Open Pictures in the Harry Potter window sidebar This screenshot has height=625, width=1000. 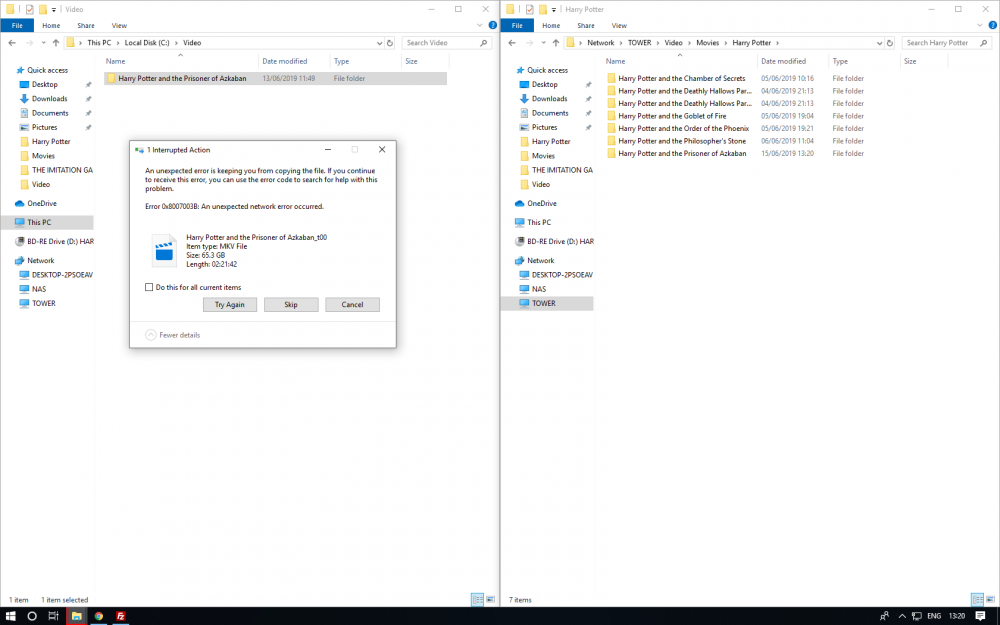(544, 128)
